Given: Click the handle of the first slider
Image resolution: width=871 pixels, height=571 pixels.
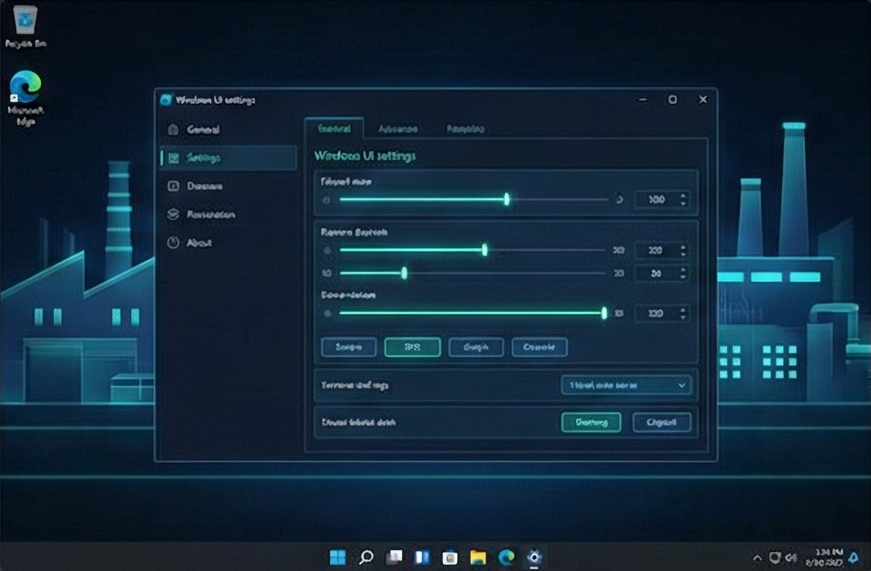Looking at the screenshot, I should (507, 199).
